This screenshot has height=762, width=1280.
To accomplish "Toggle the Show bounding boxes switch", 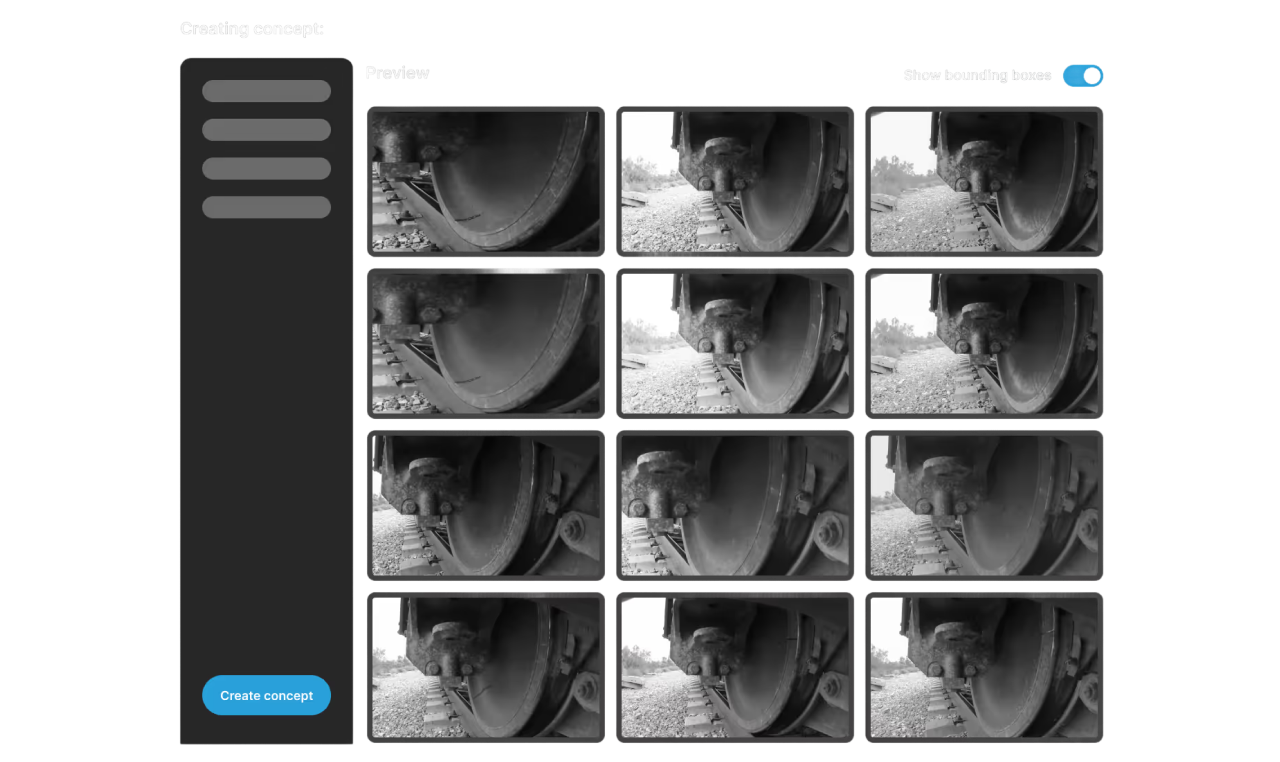I will pos(1082,76).
